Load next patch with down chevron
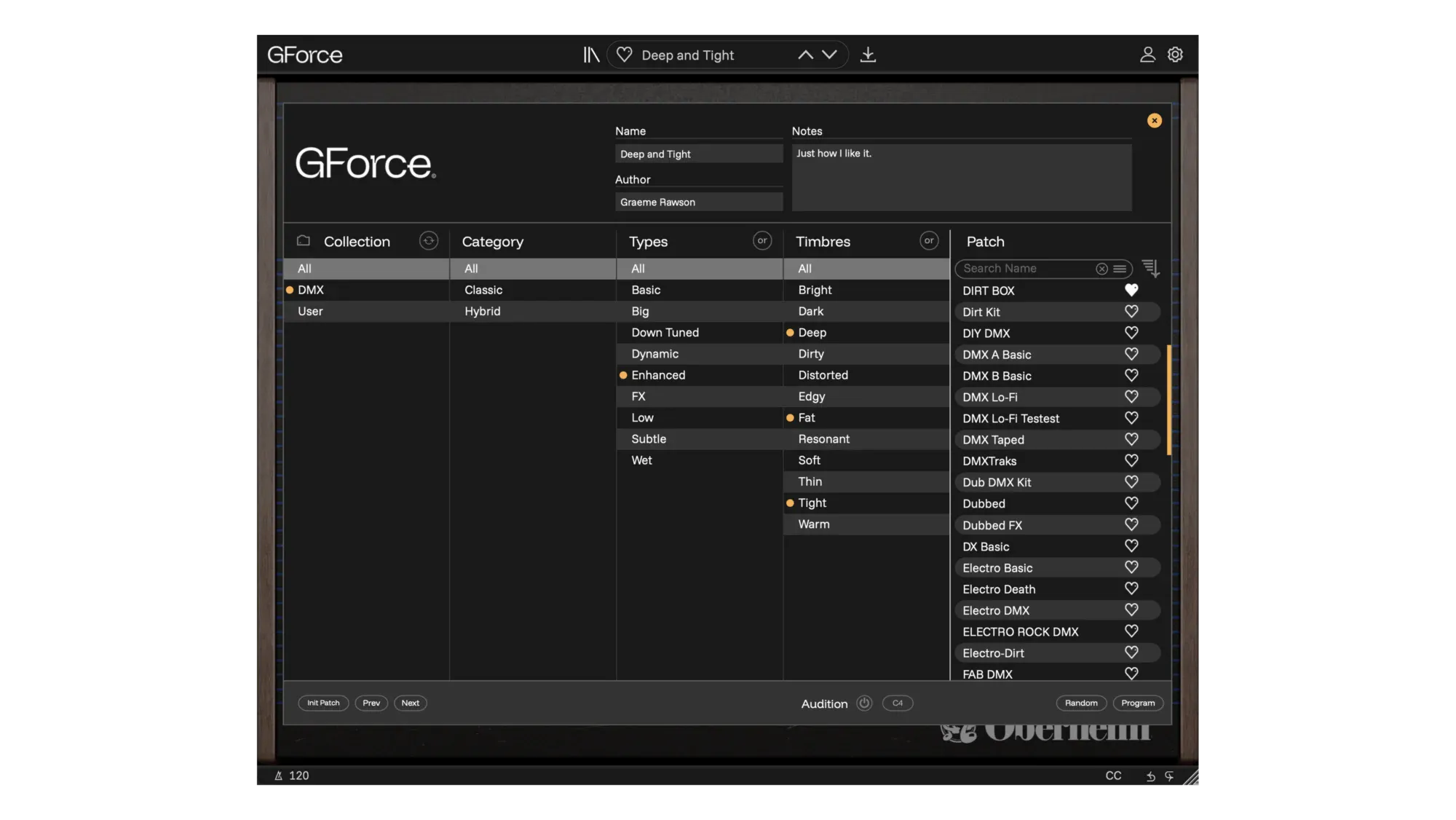This screenshot has height=820, width=1456. (829, 55)
